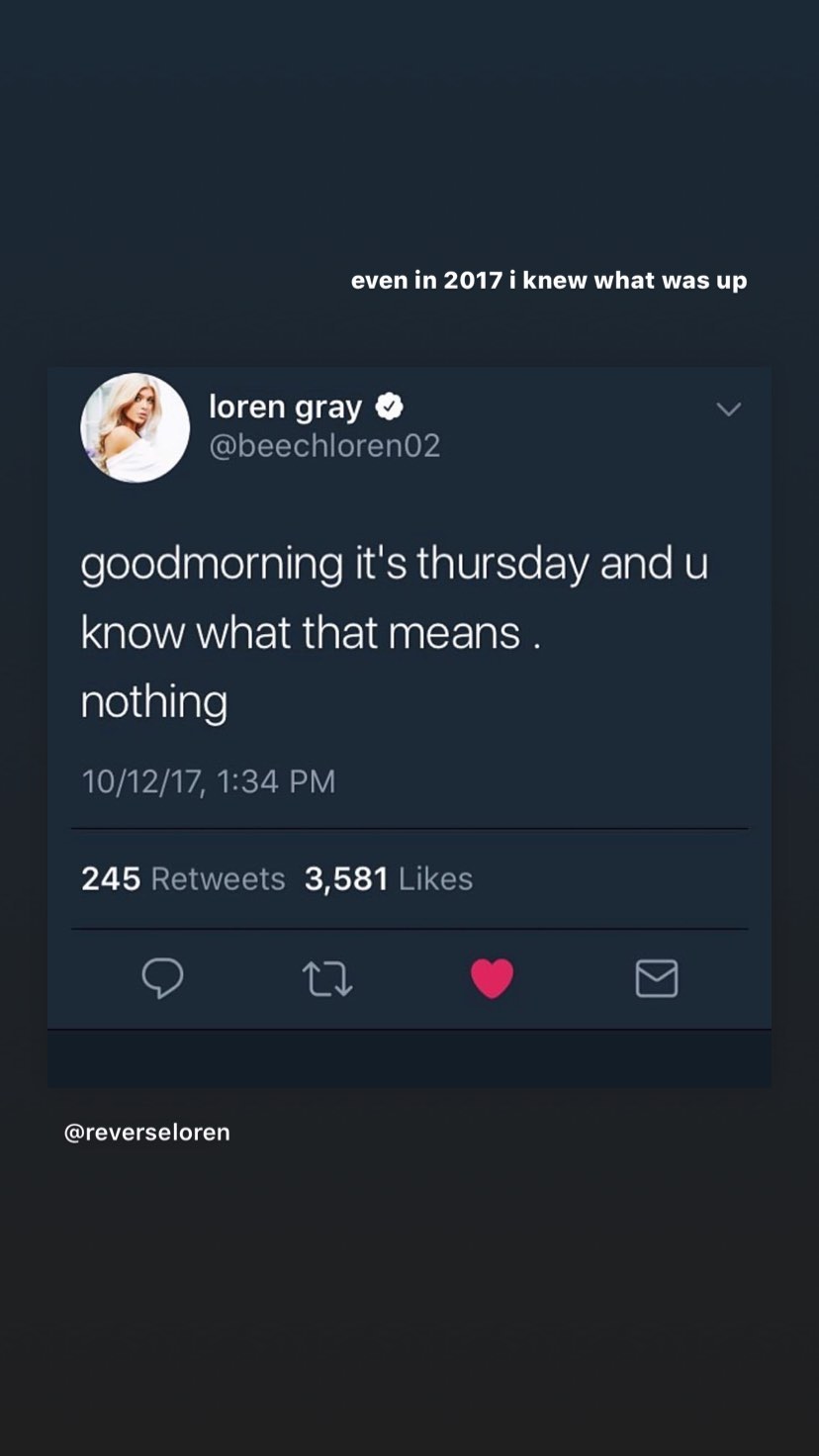Screen dimensions: 819x1456
Task: Click the word "goodmorning" in the tweet
Action: point(212,565)
